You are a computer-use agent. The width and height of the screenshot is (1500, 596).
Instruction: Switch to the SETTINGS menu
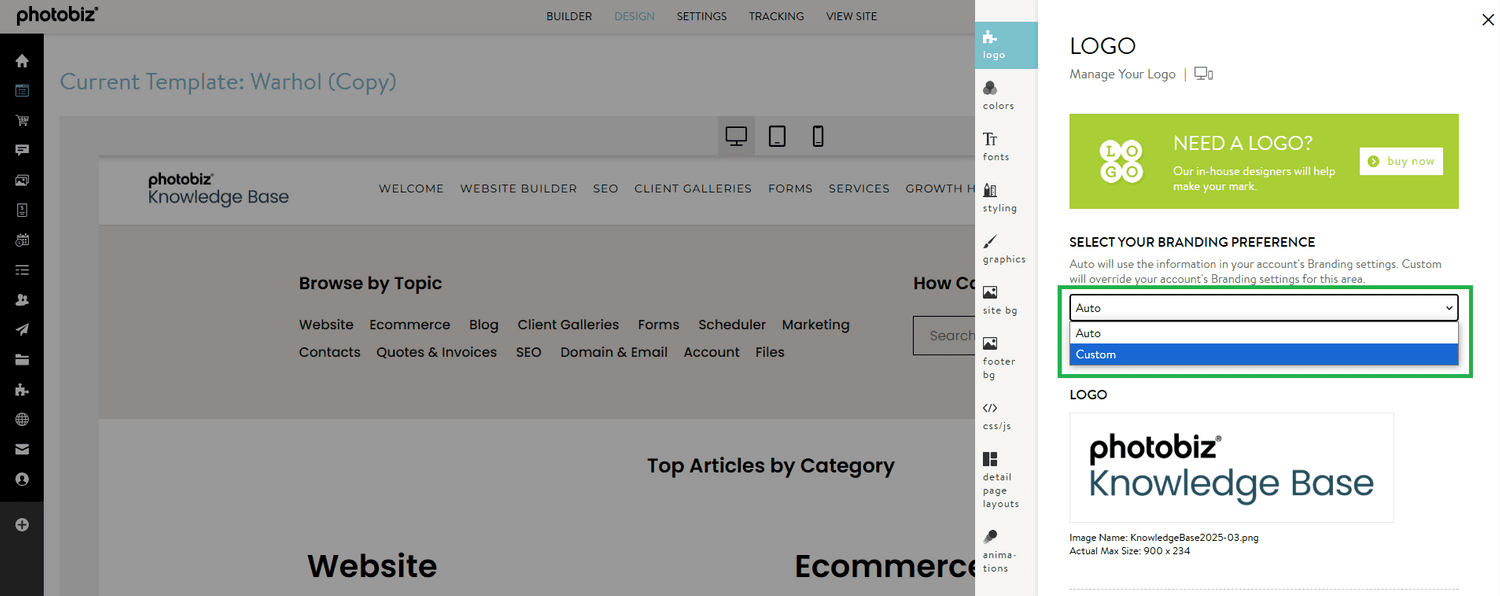701,16
